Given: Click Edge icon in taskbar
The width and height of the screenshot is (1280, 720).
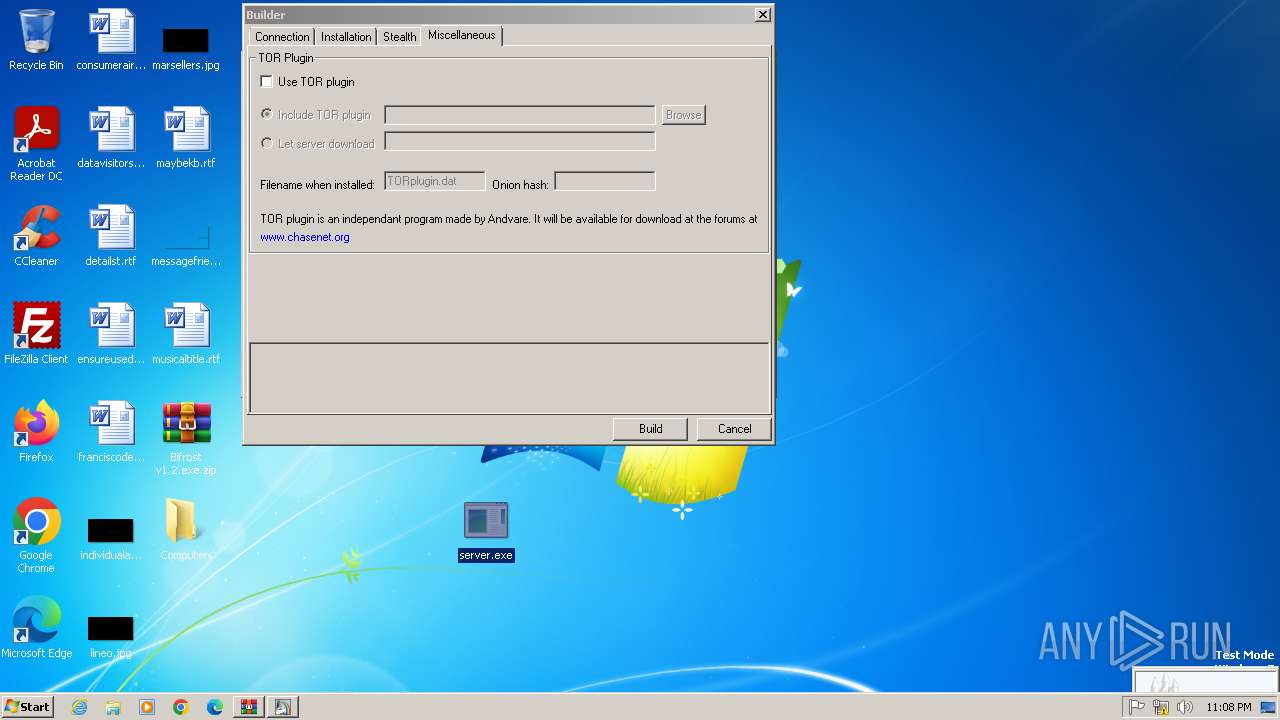Looking at the screenshot, I should 215,707.
